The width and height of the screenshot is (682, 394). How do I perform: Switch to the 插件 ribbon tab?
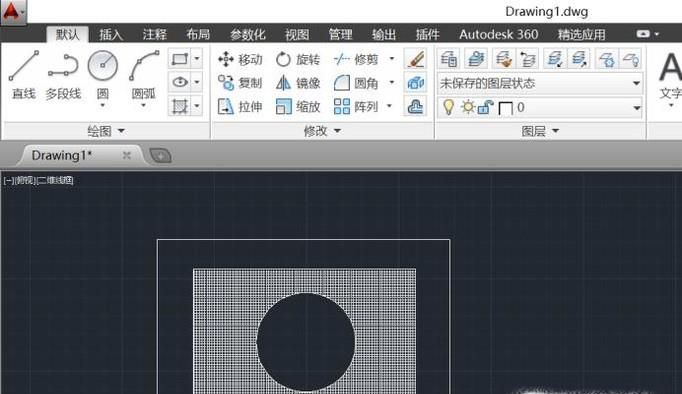(427, 34)
